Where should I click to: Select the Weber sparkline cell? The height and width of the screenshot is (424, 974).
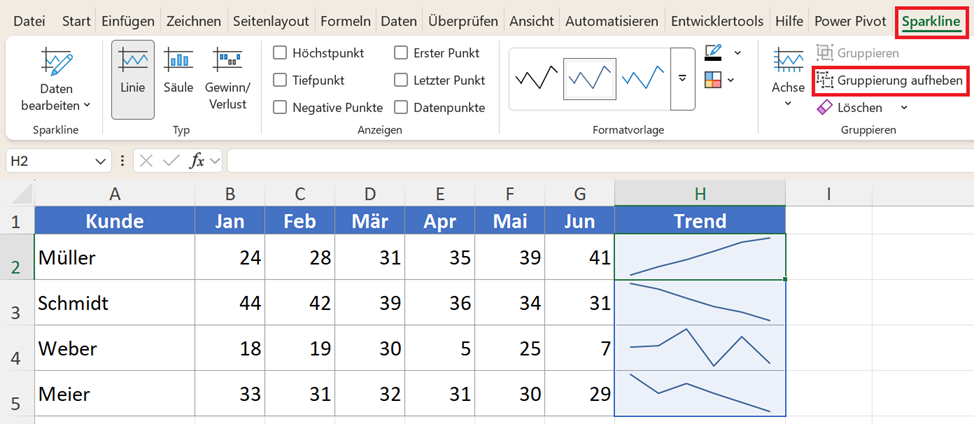700,348
